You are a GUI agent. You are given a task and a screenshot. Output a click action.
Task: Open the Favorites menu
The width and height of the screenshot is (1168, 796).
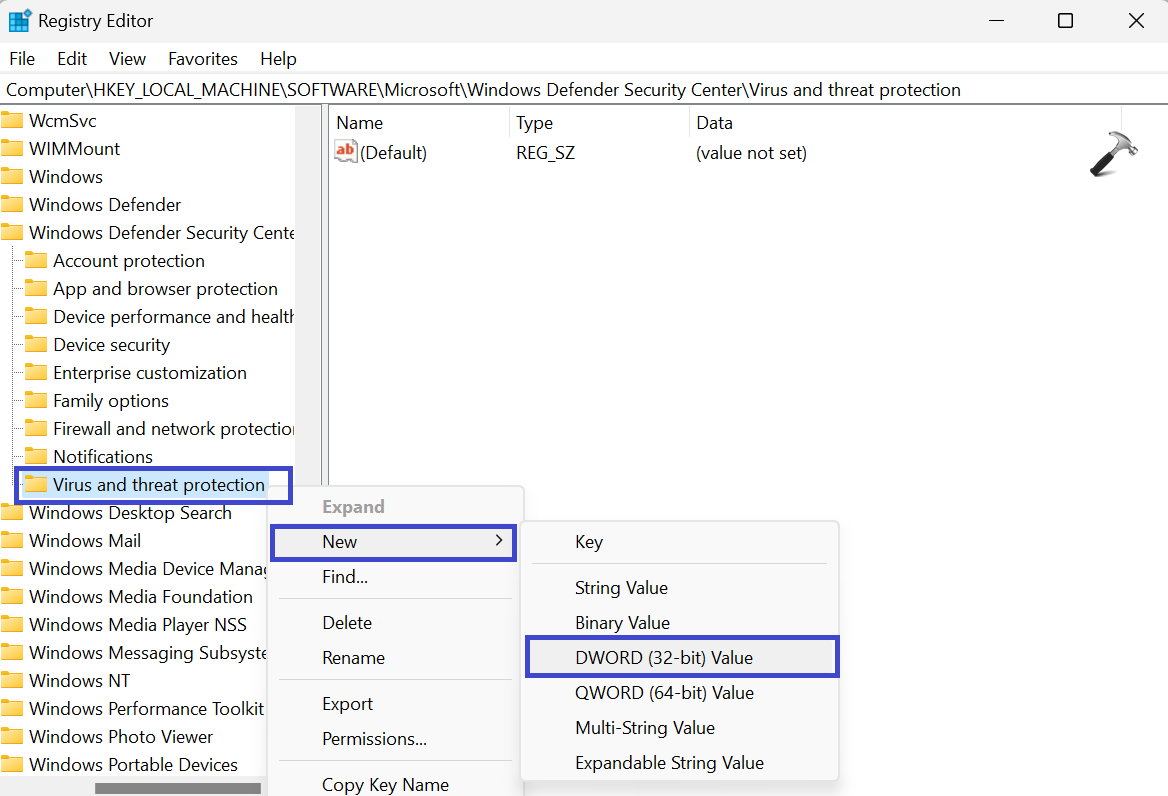pyautogui.click(x=203, y=59)
